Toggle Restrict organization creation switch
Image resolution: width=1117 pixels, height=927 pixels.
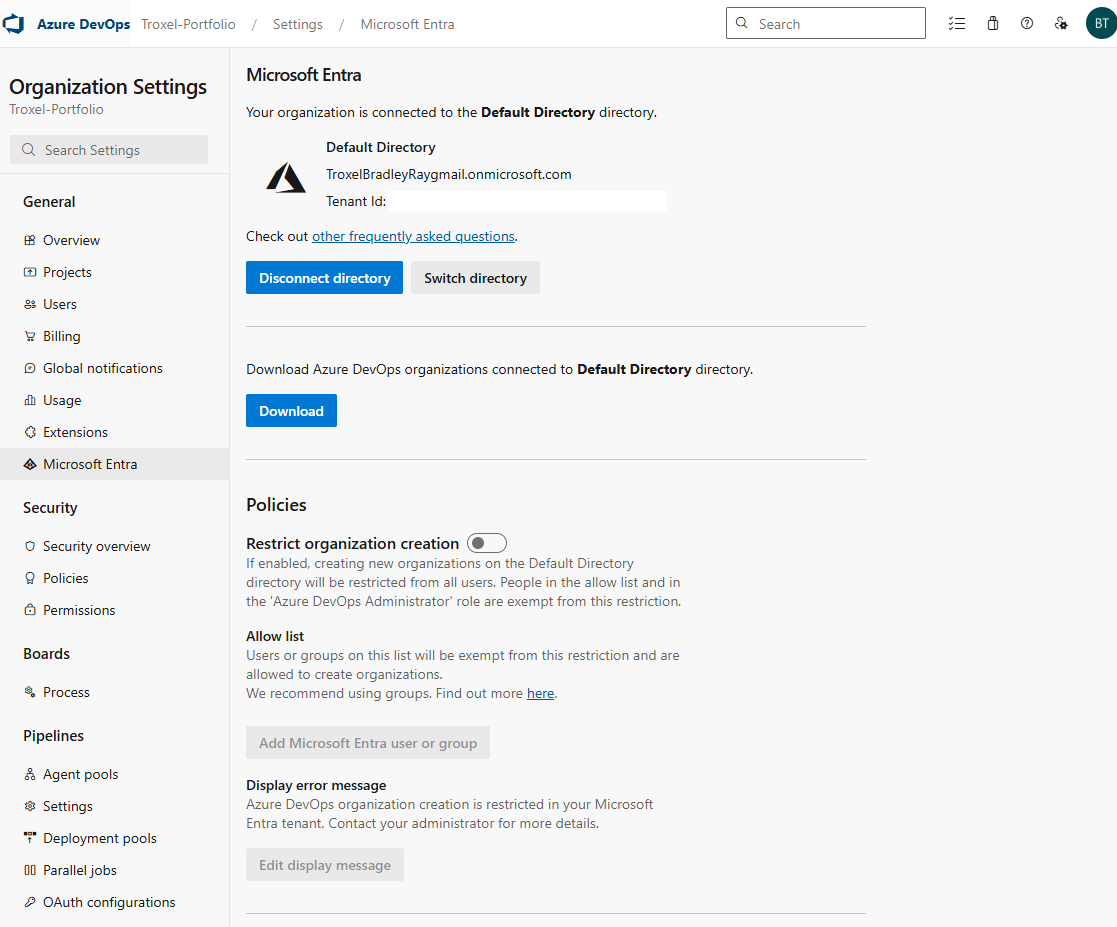pos(487,543)
